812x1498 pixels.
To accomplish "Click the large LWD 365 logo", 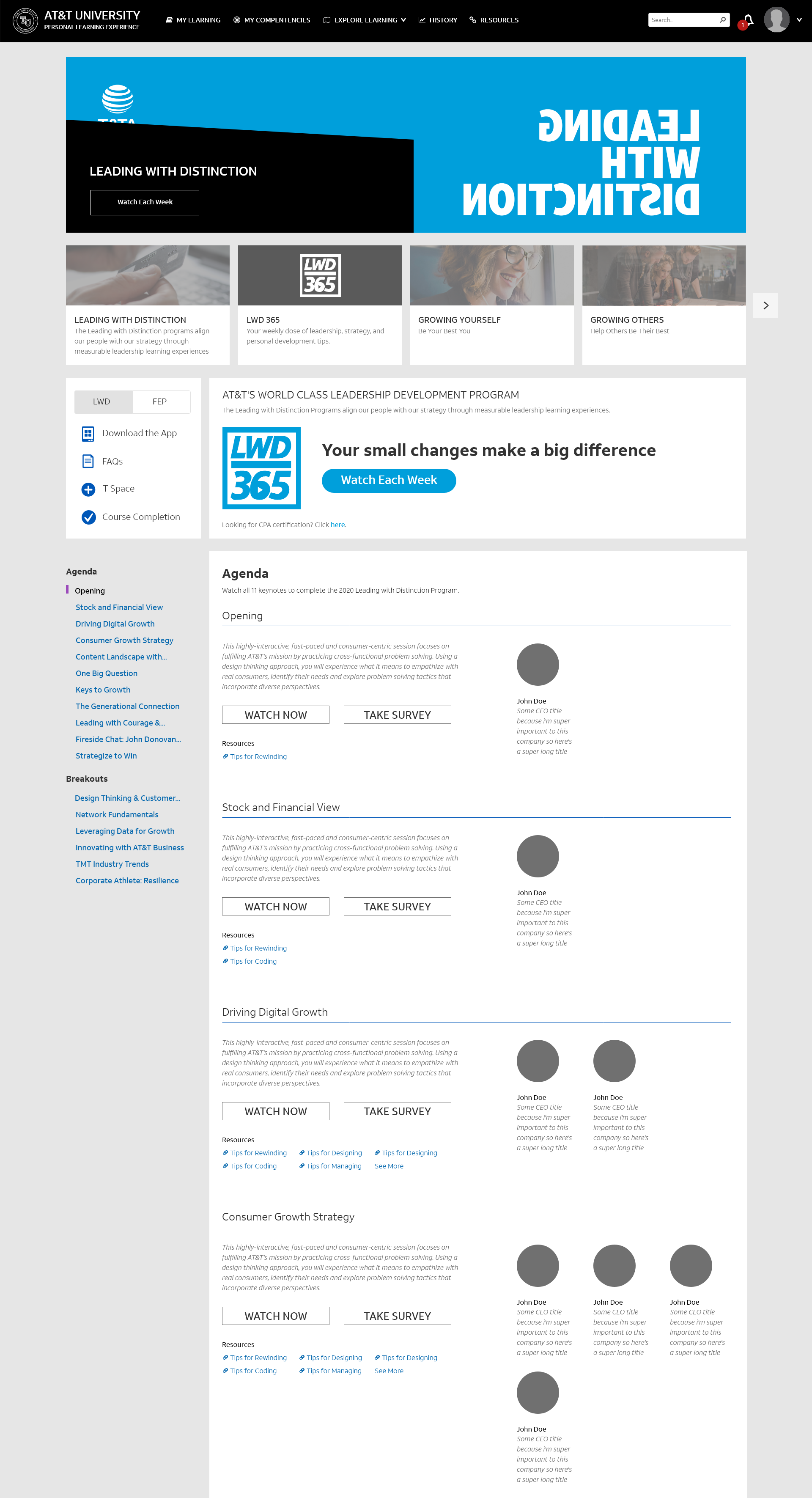I will 261,468.
